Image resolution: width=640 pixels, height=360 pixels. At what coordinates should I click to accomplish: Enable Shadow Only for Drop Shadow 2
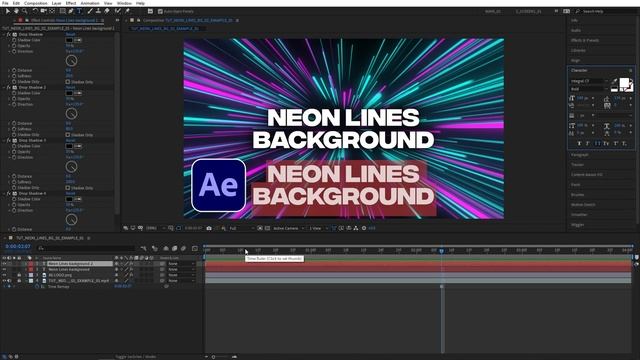[68, 135]
